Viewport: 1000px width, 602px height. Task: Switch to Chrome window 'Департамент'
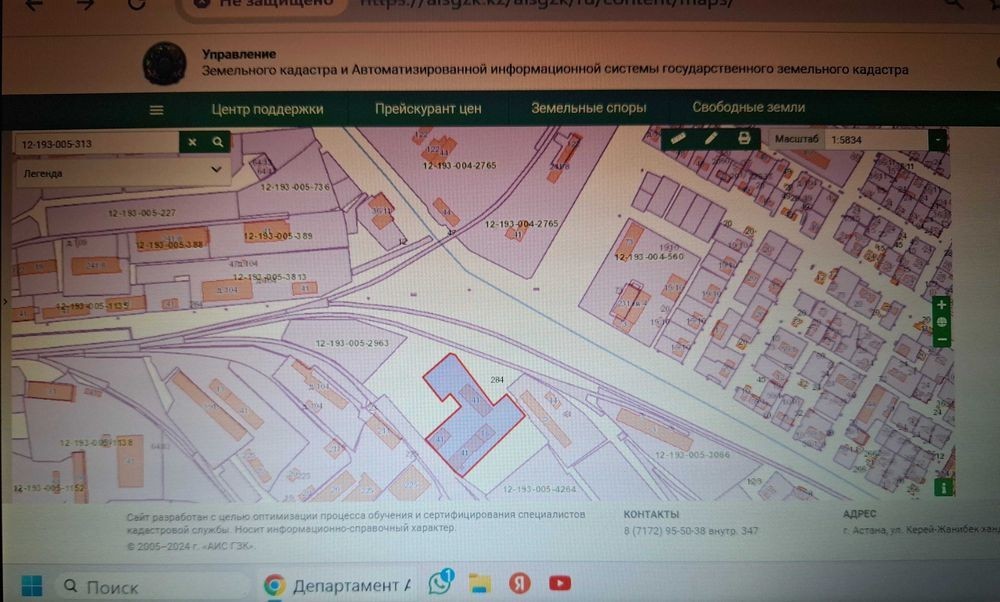click(x=338, y=585)
